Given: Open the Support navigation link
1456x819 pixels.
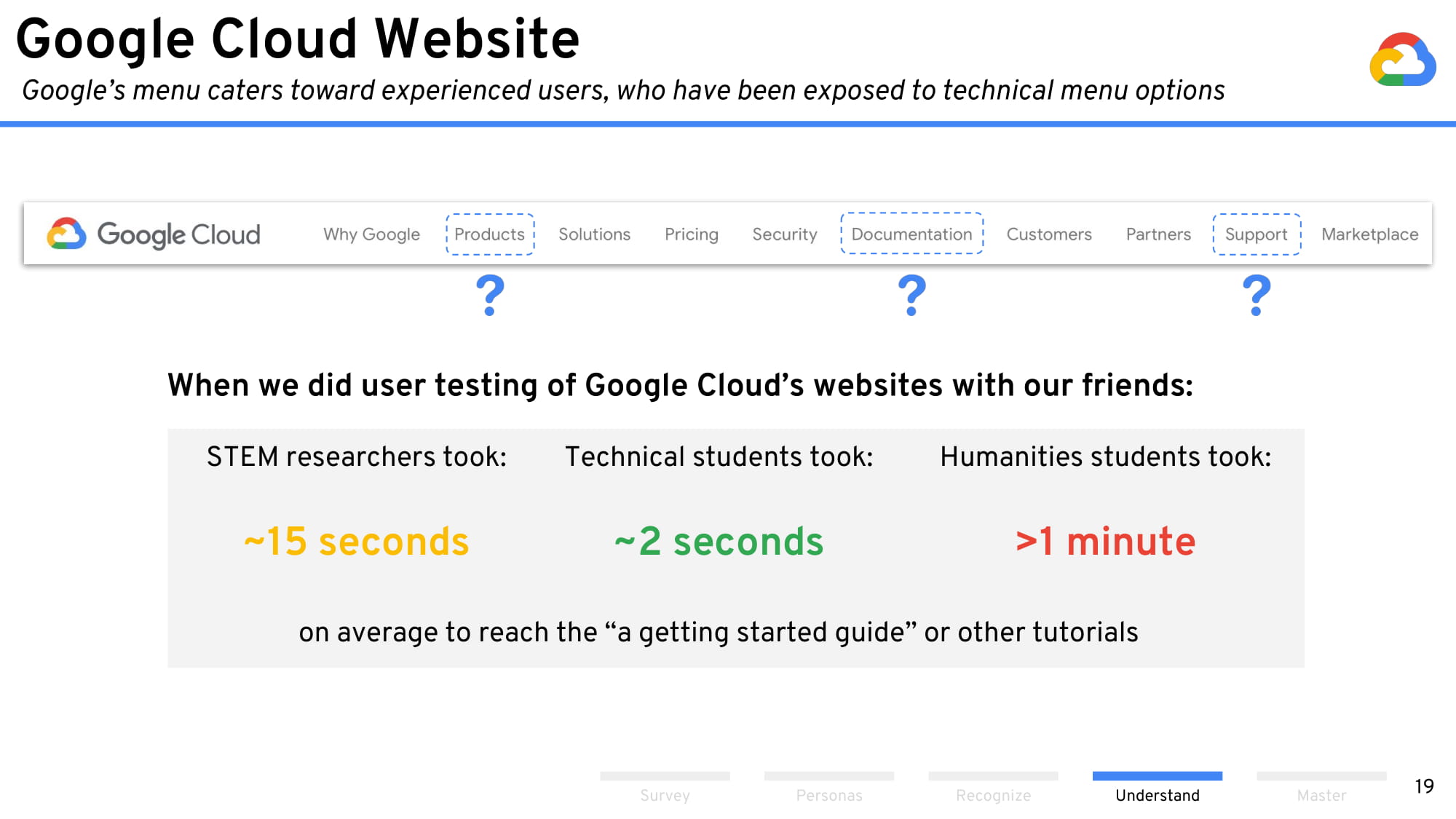Looking at the screenshot, I should (x=1256, y=234).
